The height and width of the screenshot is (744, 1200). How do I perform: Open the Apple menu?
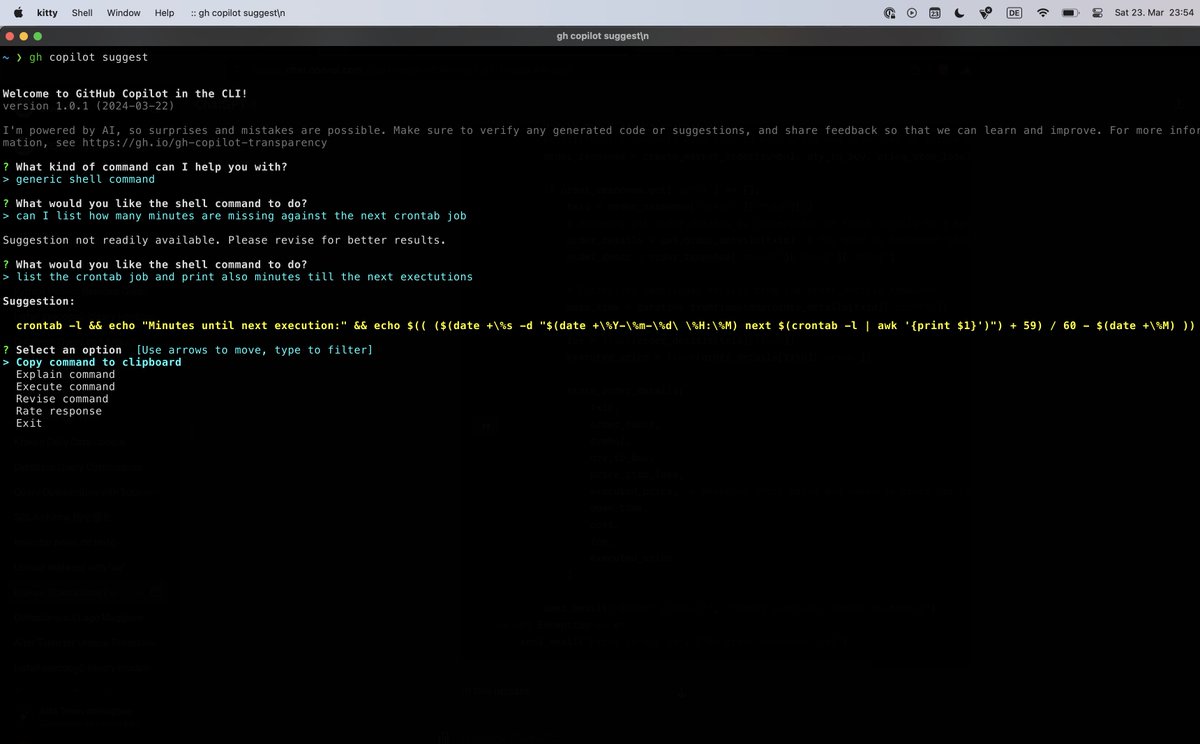tap(18, 12)
